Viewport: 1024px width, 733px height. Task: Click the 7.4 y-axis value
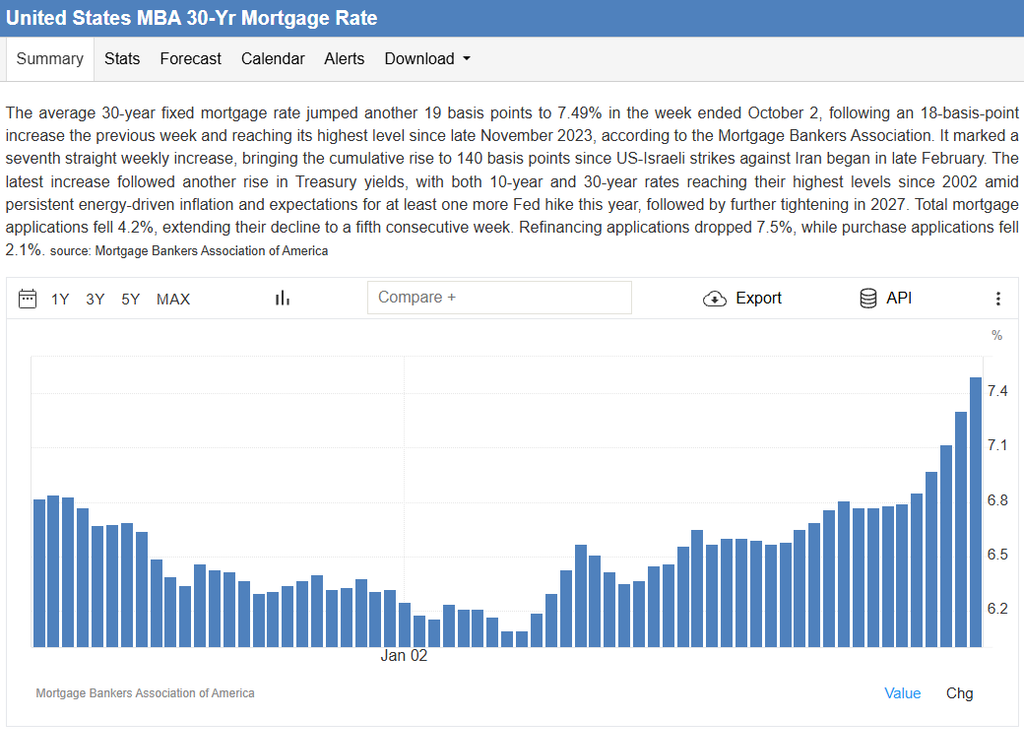click(997, 391)
